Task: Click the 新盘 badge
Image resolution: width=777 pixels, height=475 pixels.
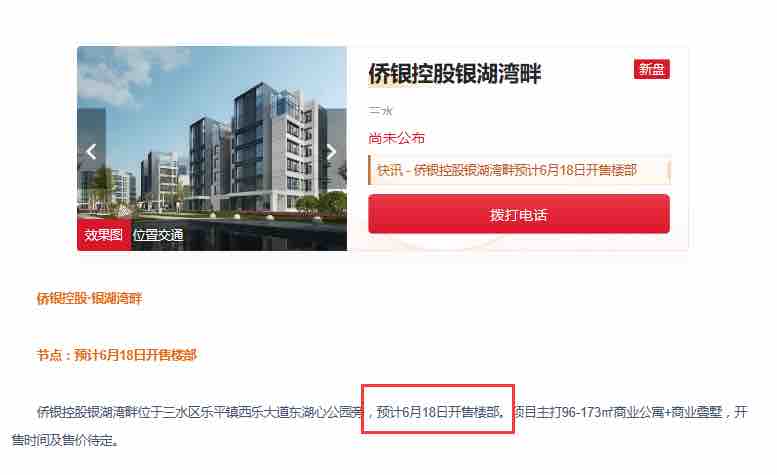Action: [x=652, y=69]
